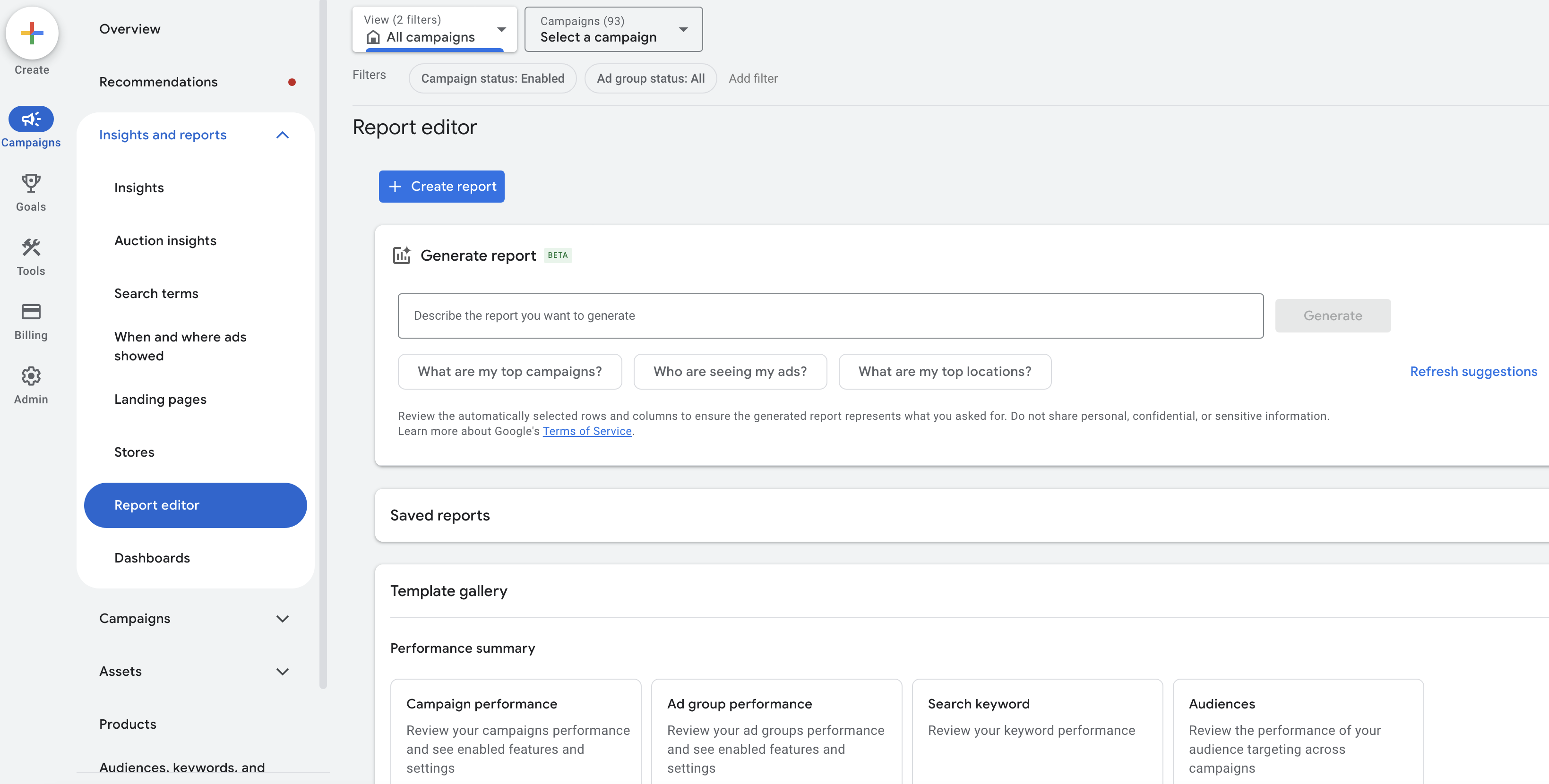Viewport: 1549px width, 784px height.
Task: Open the Overview page
Action: [x=129, y=28]
